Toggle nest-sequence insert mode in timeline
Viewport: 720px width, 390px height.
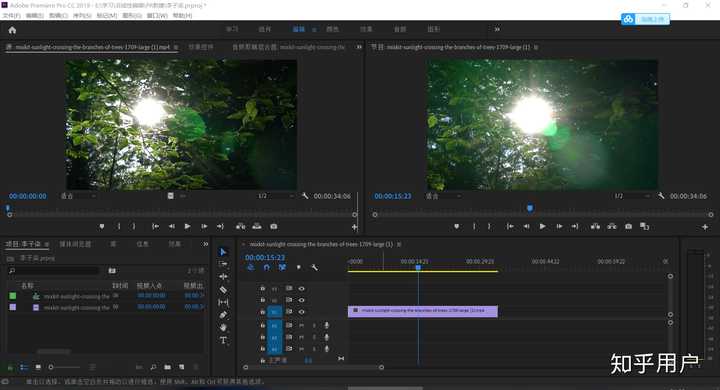click(251, 267)
